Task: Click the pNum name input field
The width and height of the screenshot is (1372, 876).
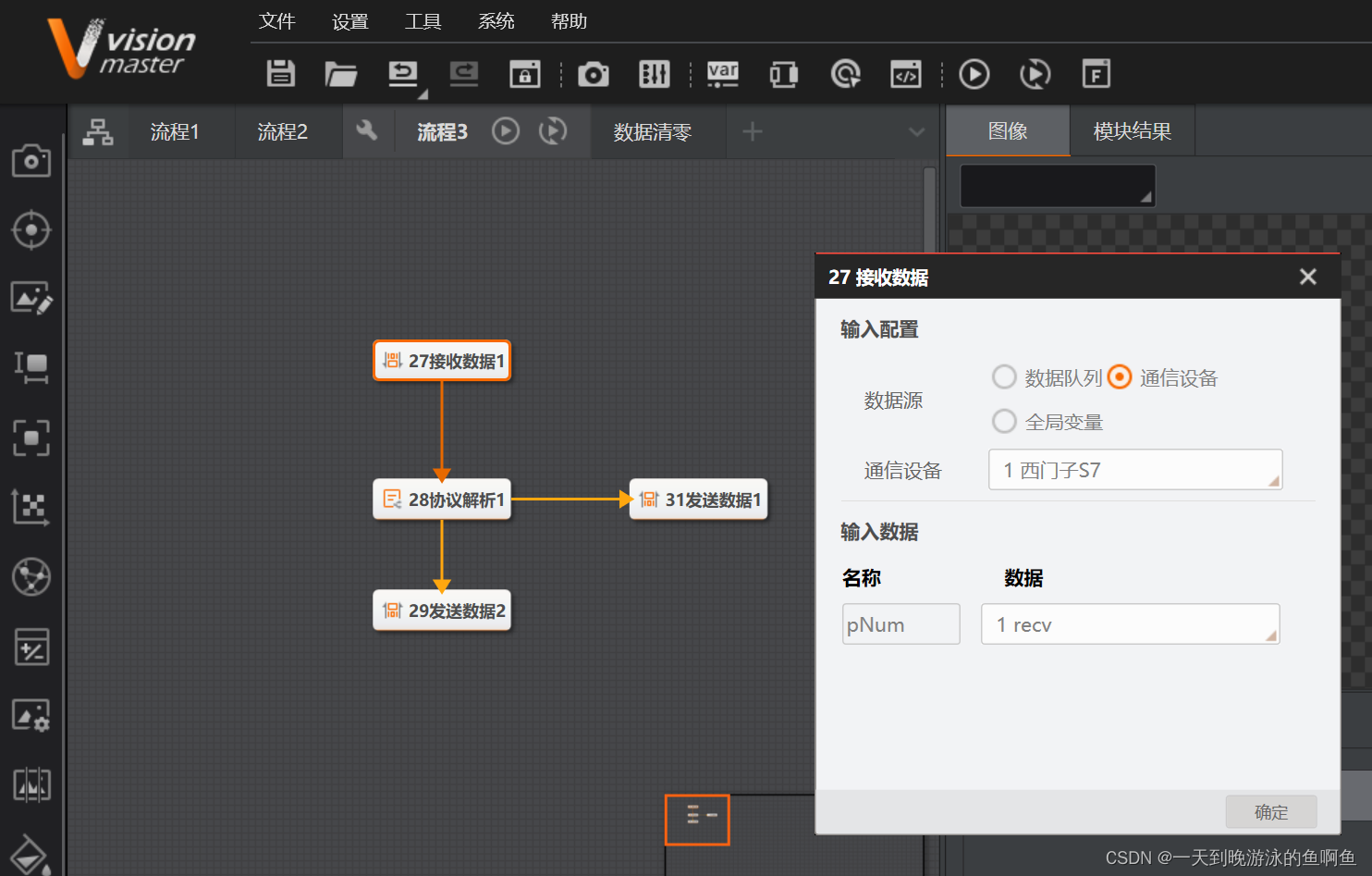Action: [x=900, y=624]
